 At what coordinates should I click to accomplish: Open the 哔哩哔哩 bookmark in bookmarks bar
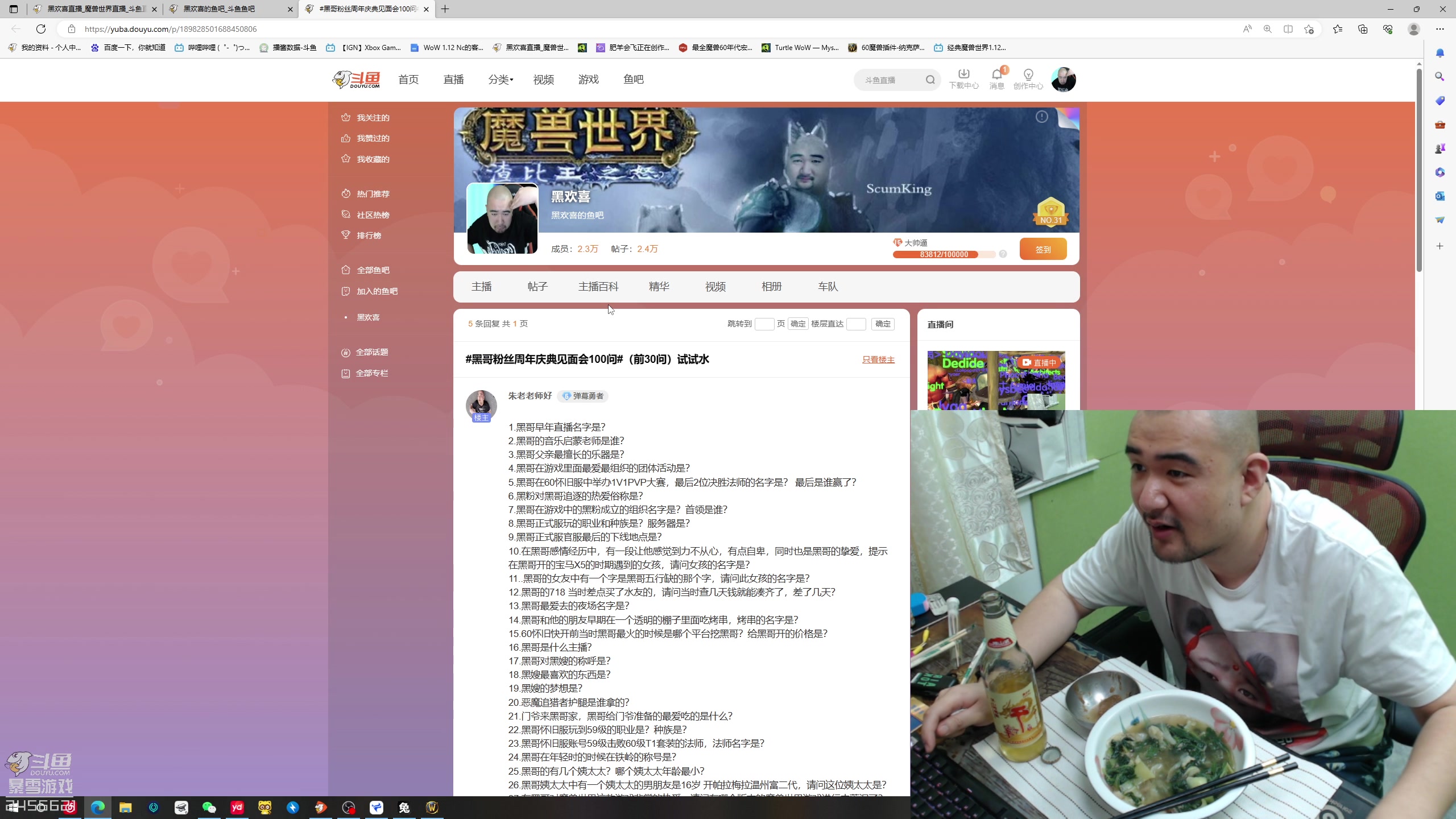pos(213,48)
